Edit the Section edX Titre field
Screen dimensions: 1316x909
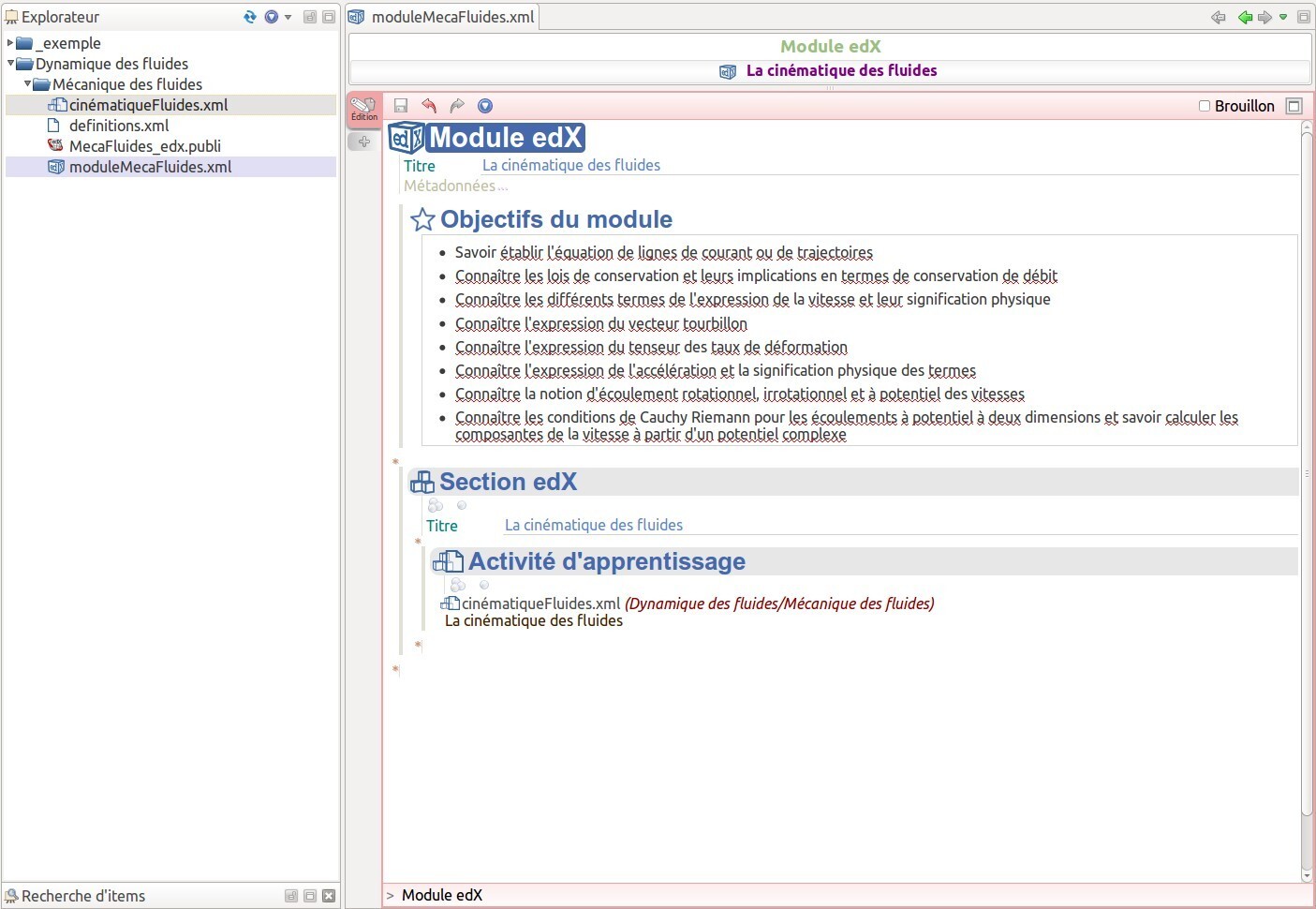click(899, 525)
